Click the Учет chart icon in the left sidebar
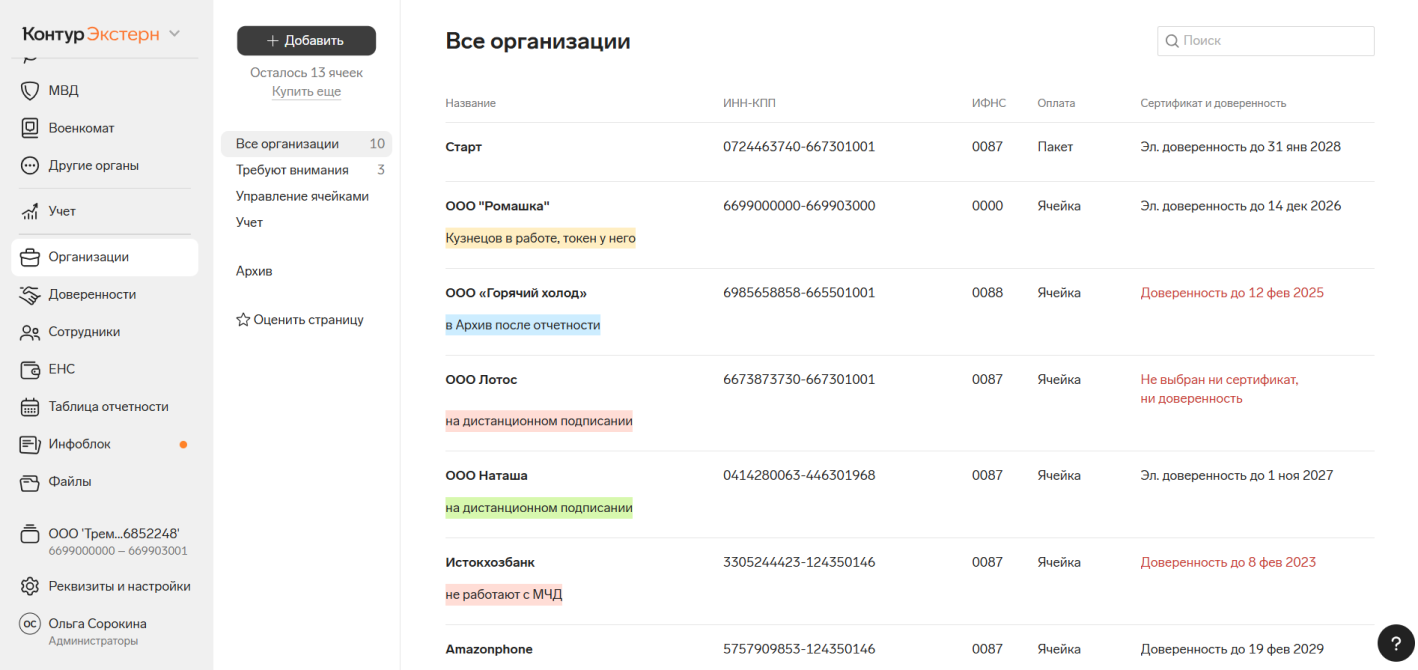1418x670 pixels. coord(30,212)
